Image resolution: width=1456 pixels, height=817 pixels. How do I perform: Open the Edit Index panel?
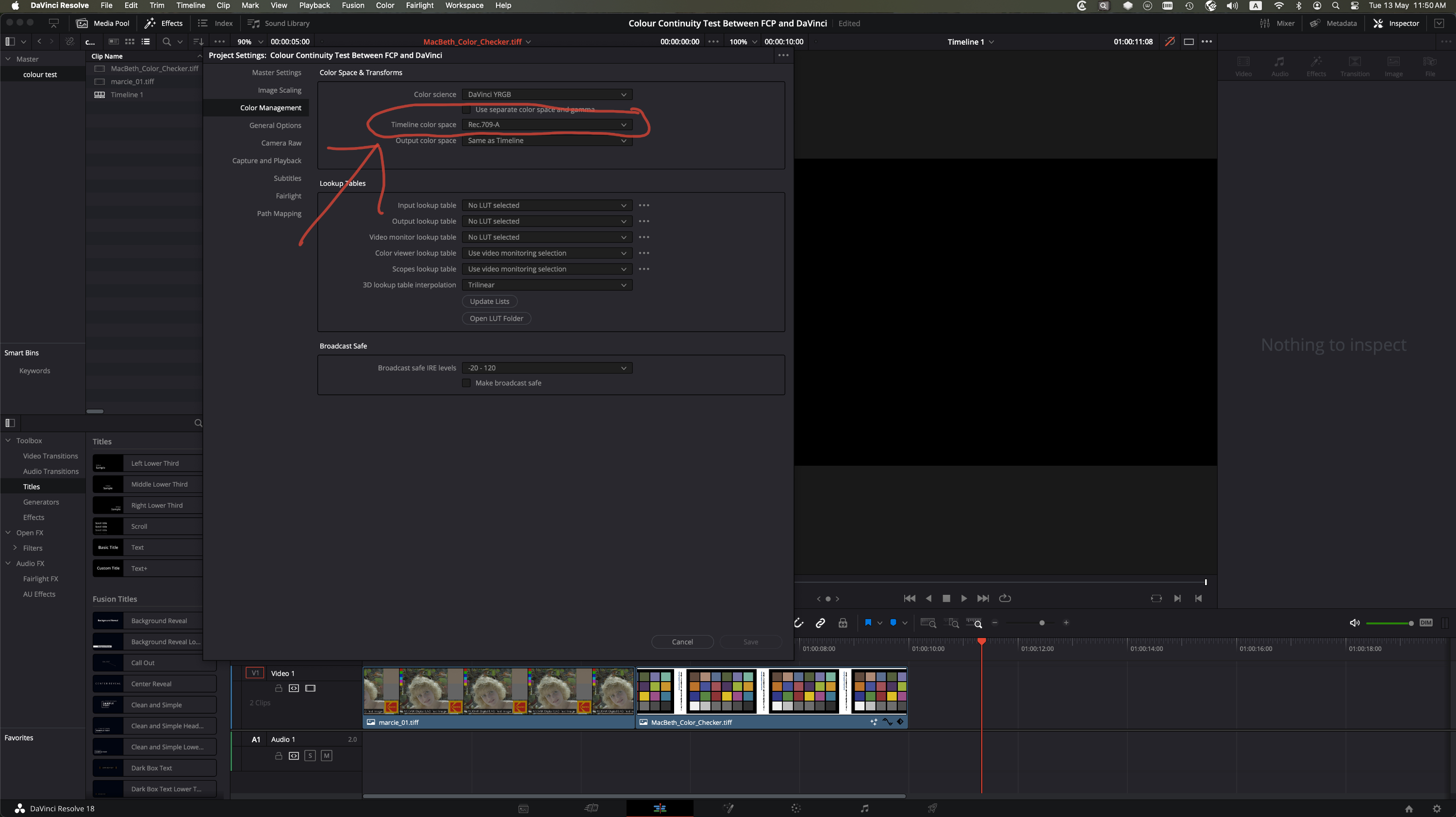tap(215, 23)
